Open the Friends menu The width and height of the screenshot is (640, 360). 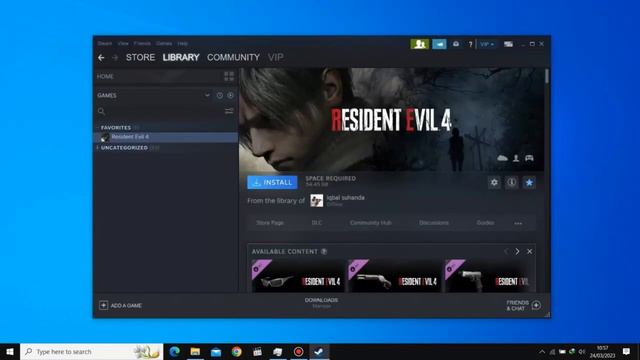(142, 43)
